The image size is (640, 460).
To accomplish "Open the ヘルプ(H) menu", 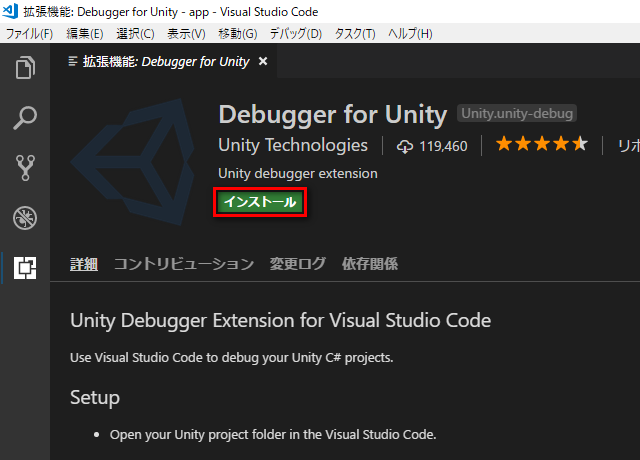I will coord(410,33).
